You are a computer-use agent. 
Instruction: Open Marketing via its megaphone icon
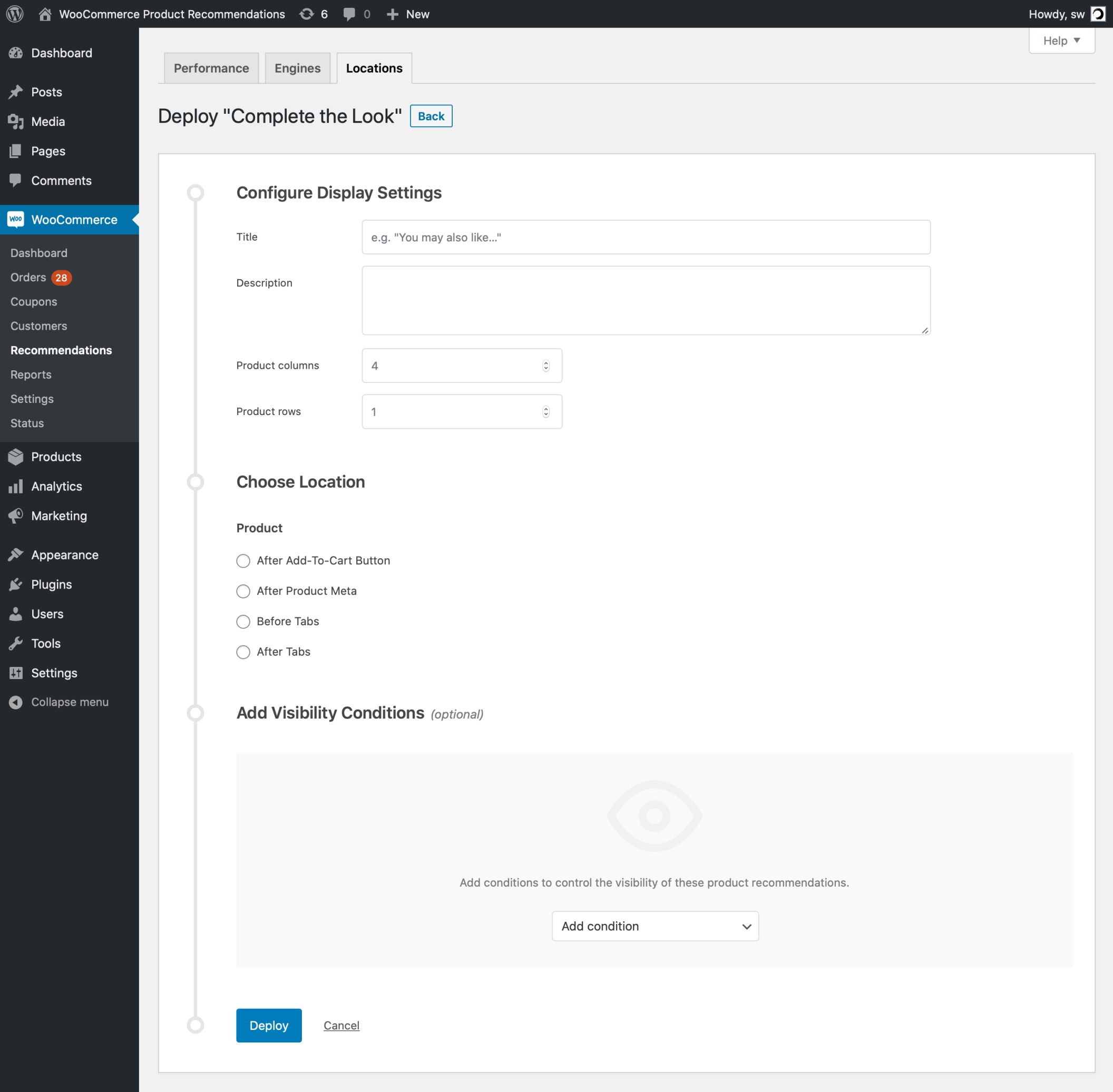[16, 516]
